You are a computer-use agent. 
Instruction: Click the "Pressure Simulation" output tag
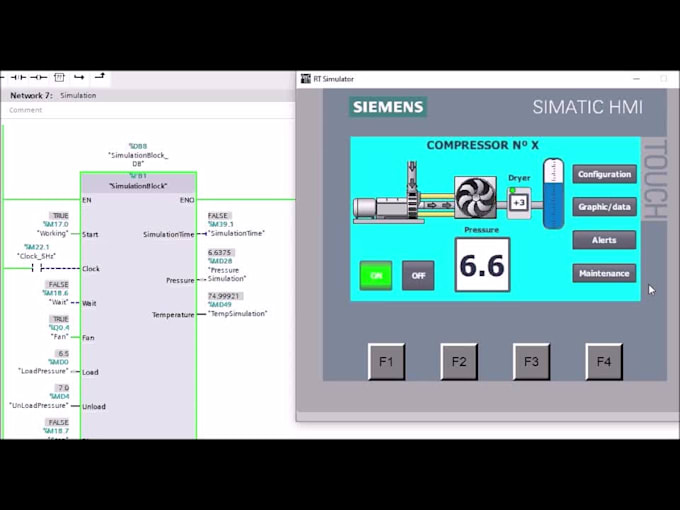[x=227, y=275]
